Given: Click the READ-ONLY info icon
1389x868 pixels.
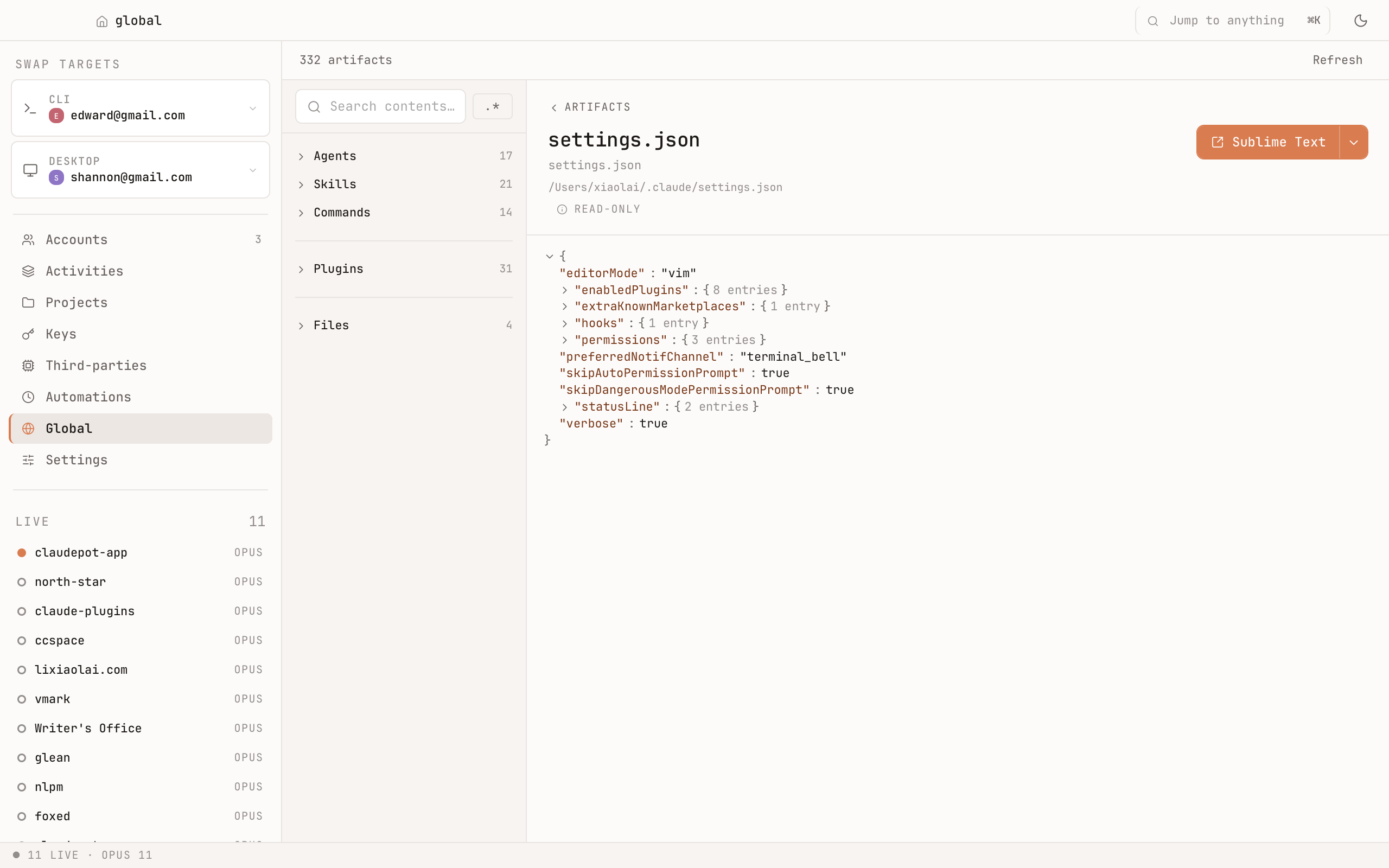Looking at the screenshot, I should click(562, 209).
